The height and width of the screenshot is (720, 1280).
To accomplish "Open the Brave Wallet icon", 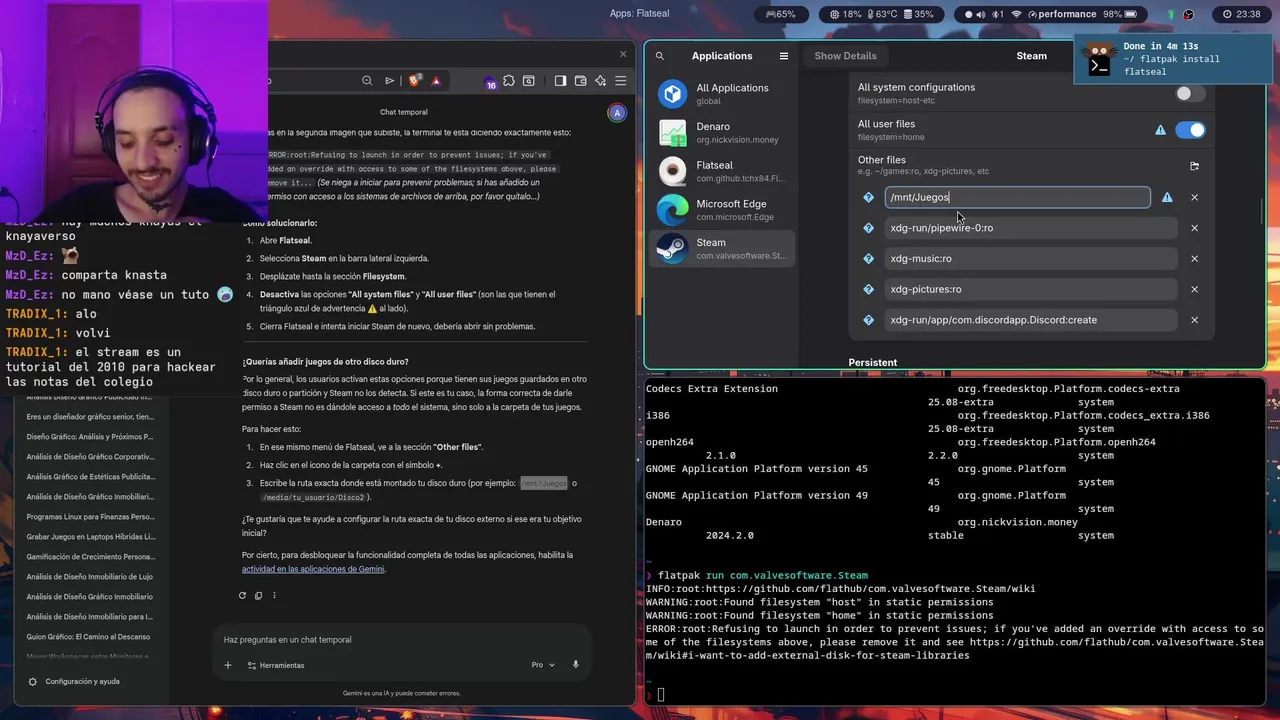I will pyautogui.click(x=580, y=81).
